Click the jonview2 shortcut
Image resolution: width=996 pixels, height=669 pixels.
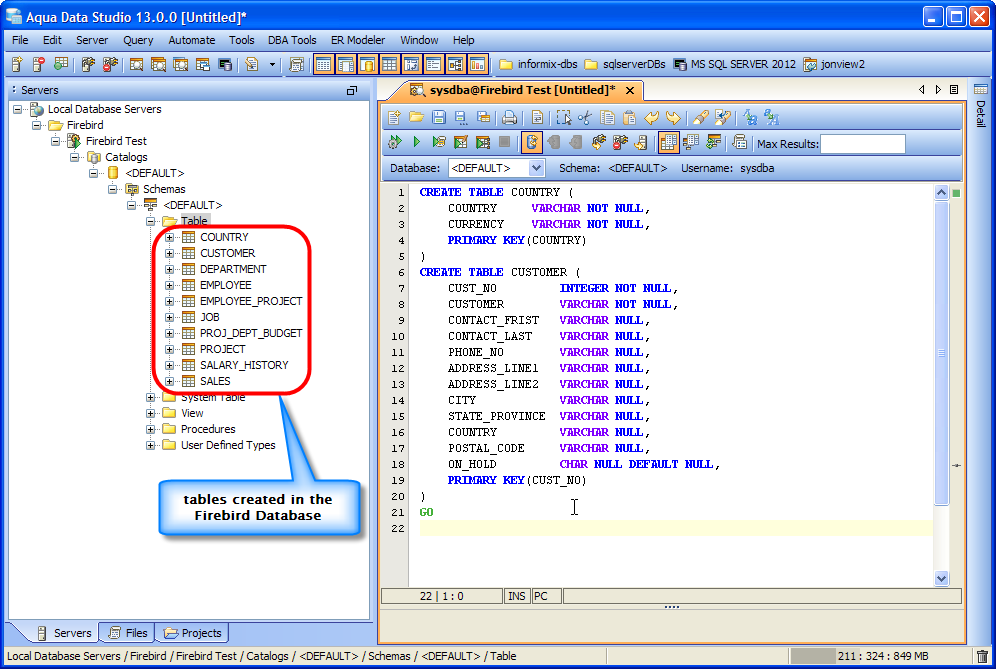pyautogui.click(x=834, y=64)
